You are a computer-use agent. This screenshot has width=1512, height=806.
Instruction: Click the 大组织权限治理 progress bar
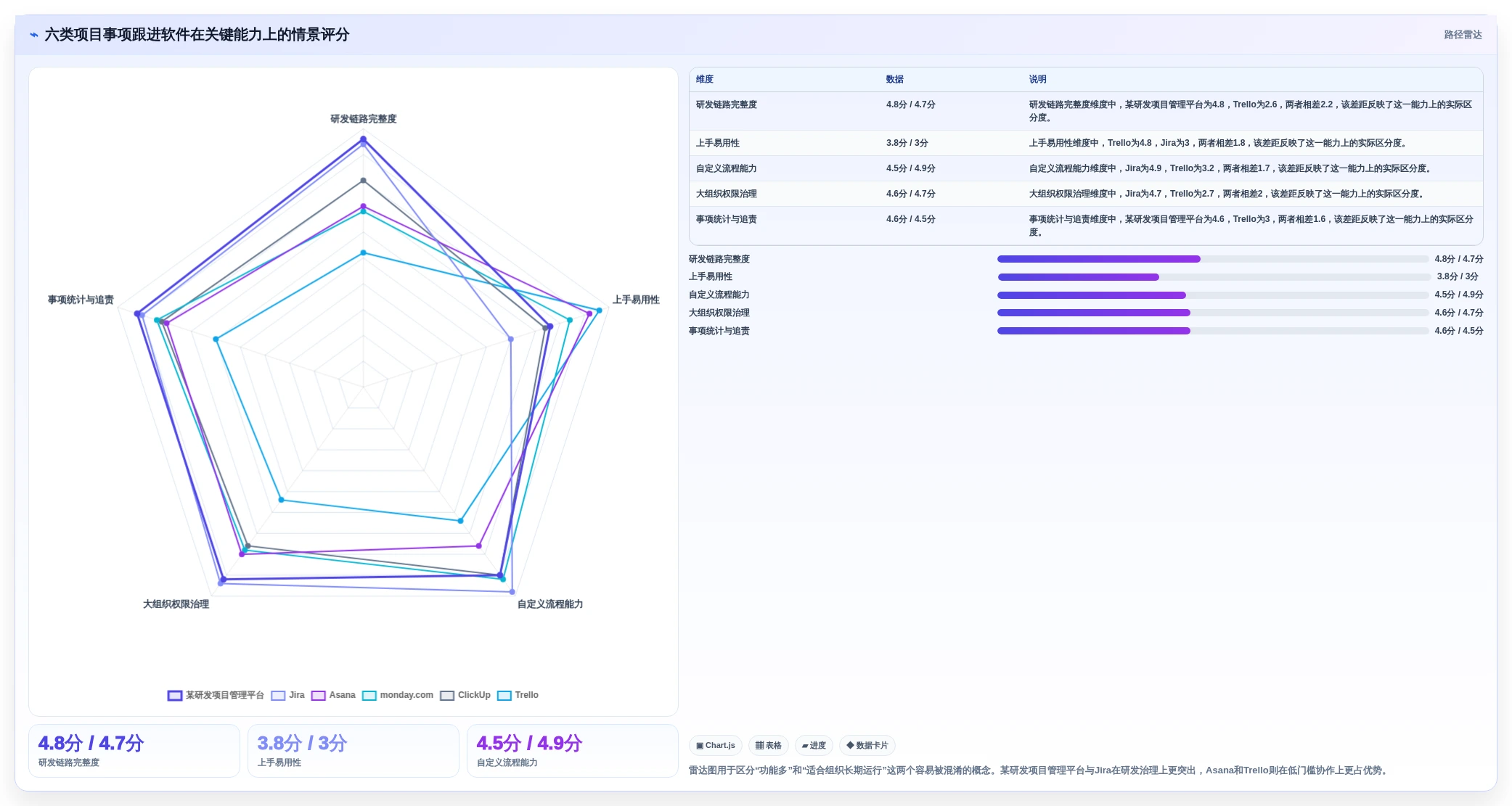point(1213,313)
